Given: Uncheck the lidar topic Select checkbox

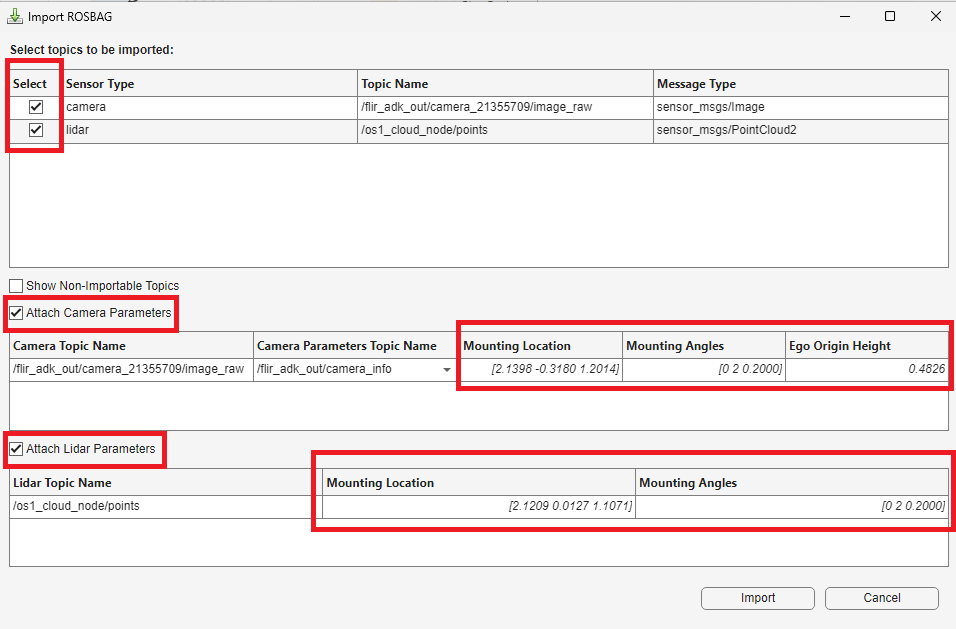Looking at the screenshot, I should [x=34, y=129].
